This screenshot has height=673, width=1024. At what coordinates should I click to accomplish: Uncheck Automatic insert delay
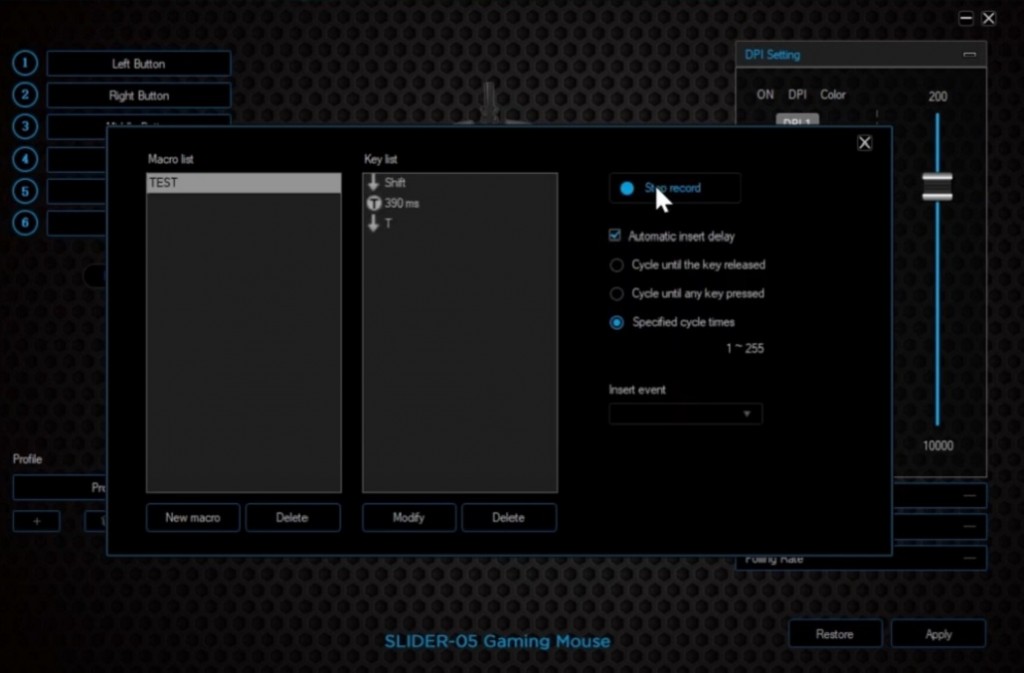tap(616, 236)
